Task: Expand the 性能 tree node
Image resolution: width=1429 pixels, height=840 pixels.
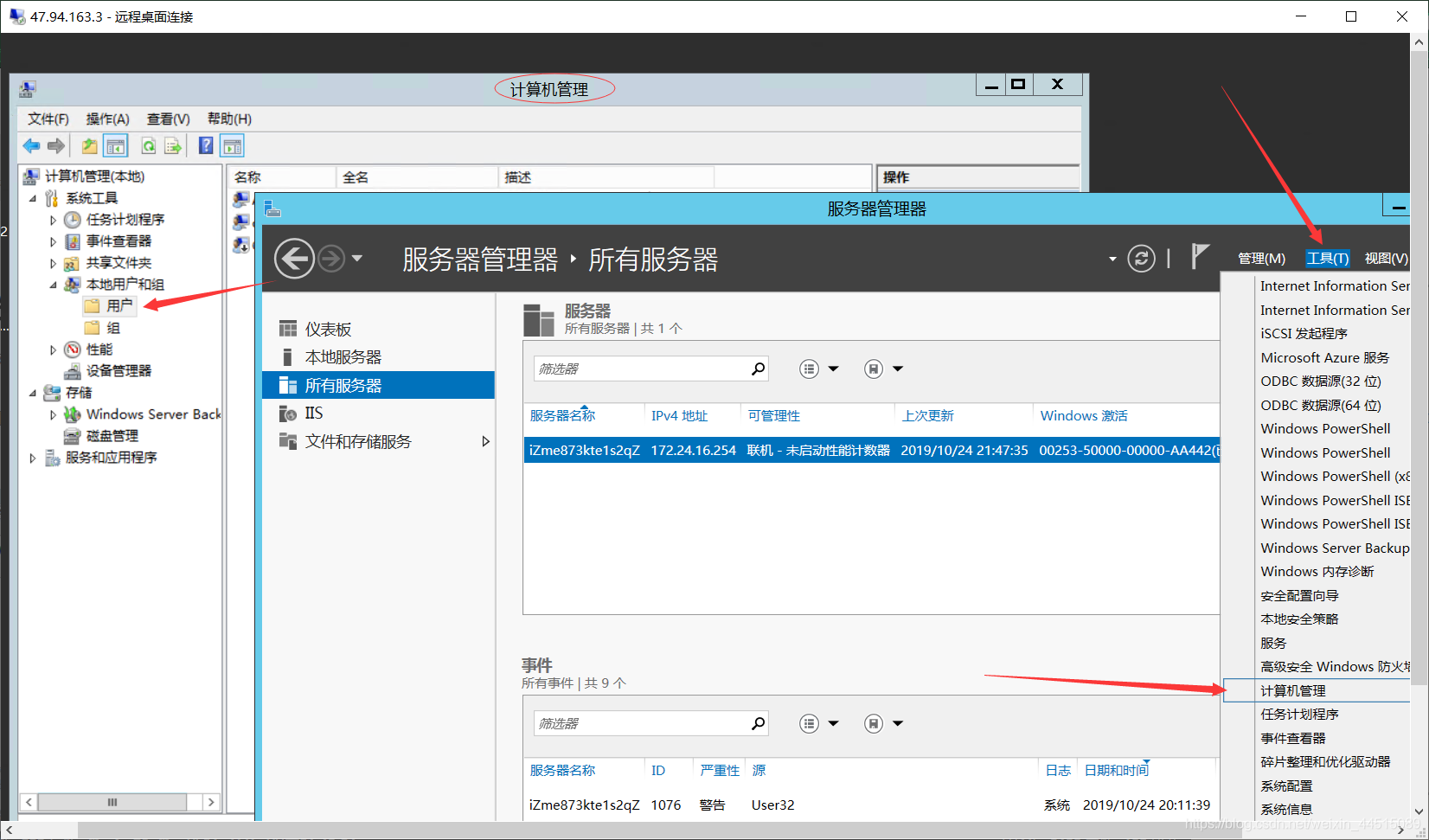Action: (54, 349)
